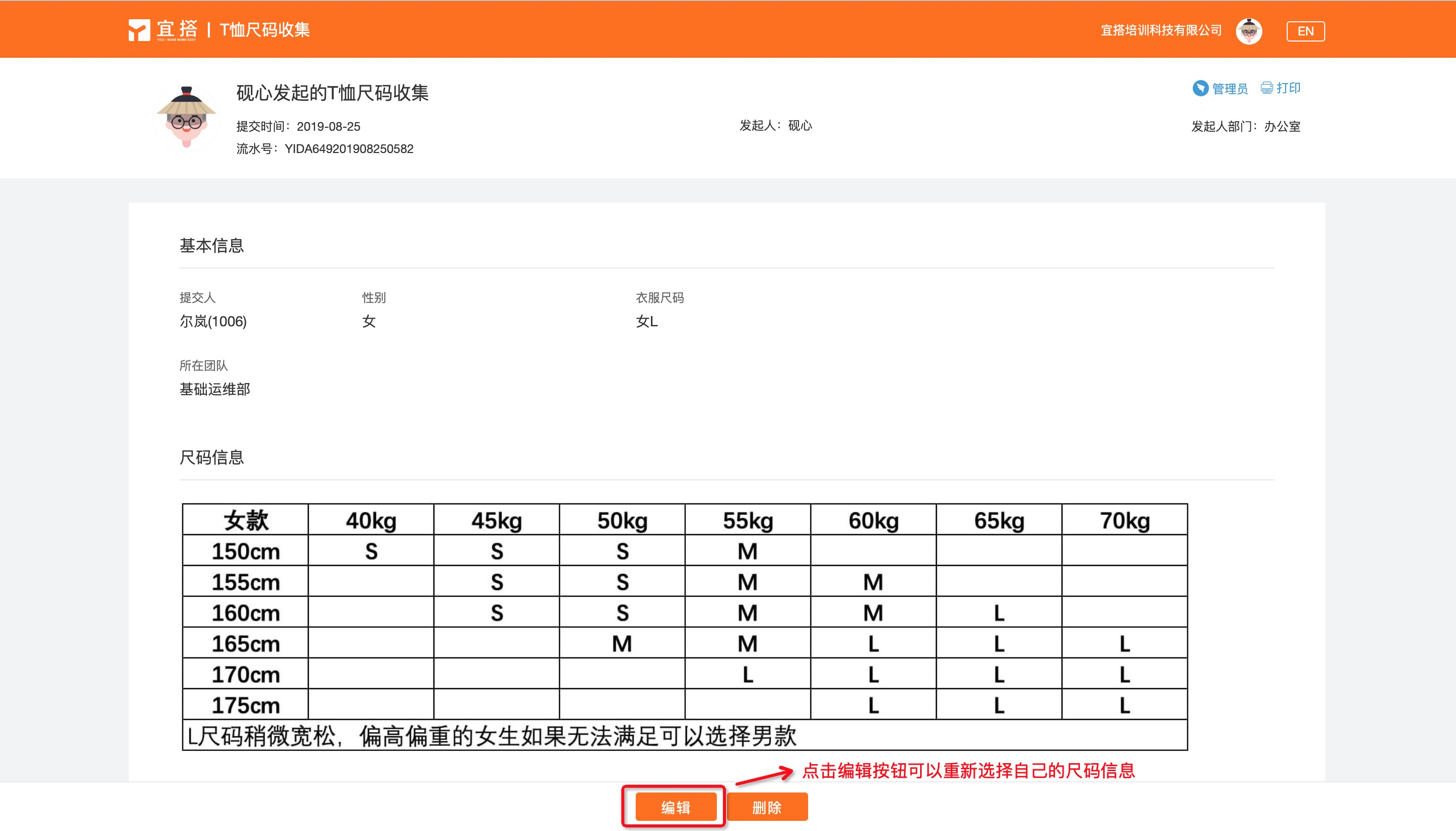Image resolution: width=1456 pixels, height=831 pixels.
Task: Click the Yida logo icon
Action: pos(139,30)
